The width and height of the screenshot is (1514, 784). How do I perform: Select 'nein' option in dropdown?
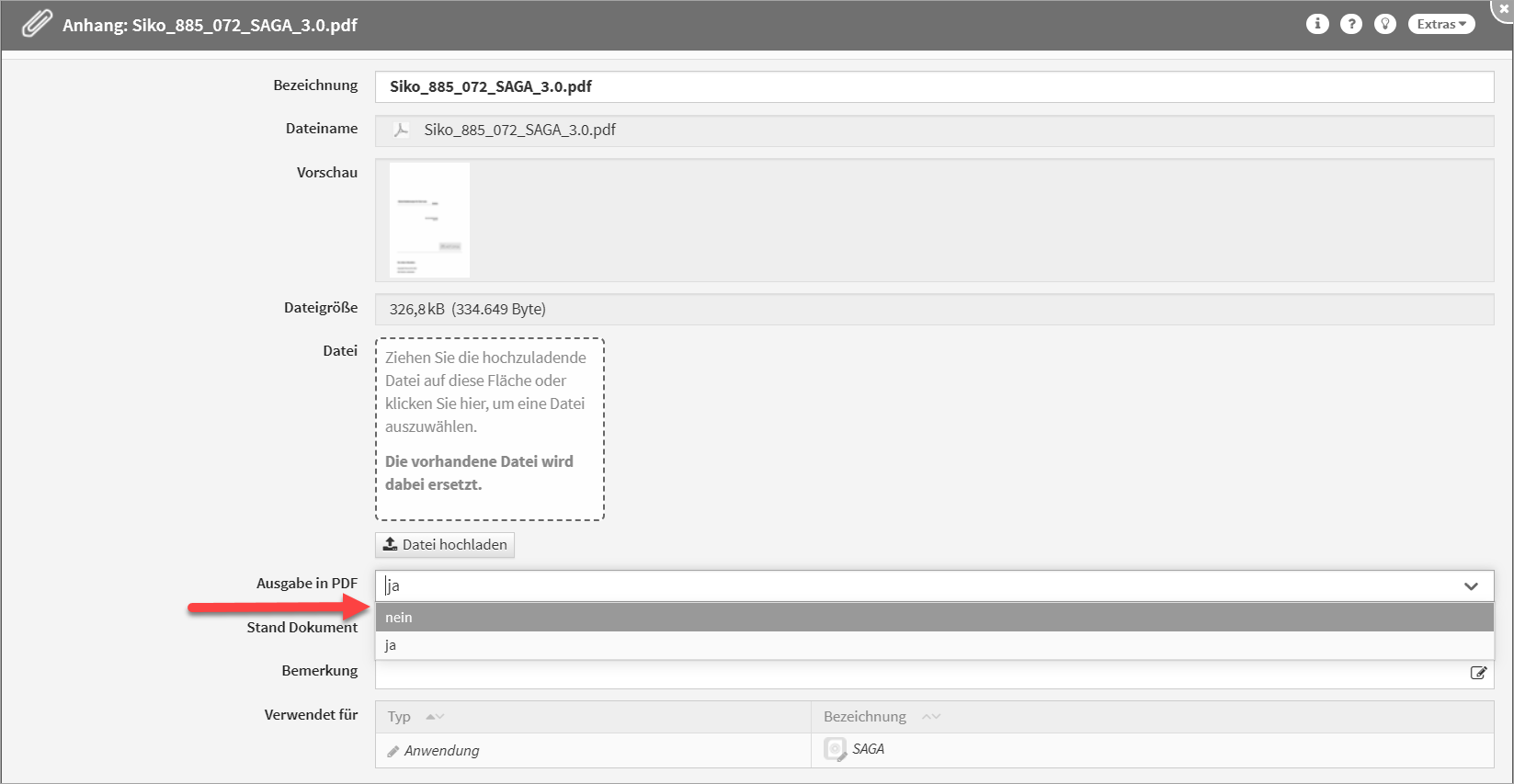point(934,618)
